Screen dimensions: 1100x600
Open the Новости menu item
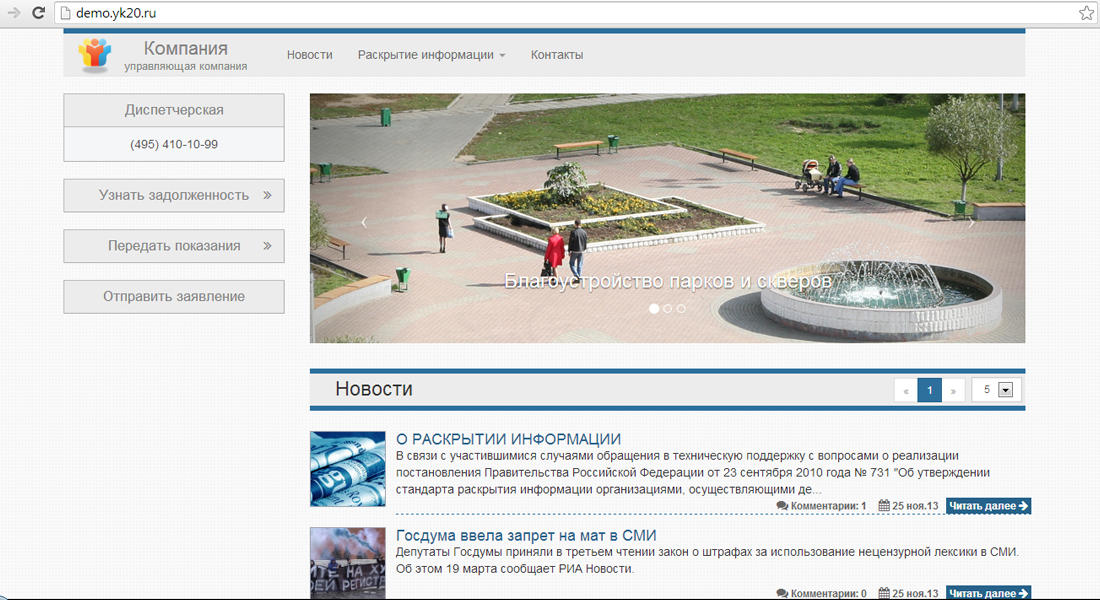click(309, 55)
